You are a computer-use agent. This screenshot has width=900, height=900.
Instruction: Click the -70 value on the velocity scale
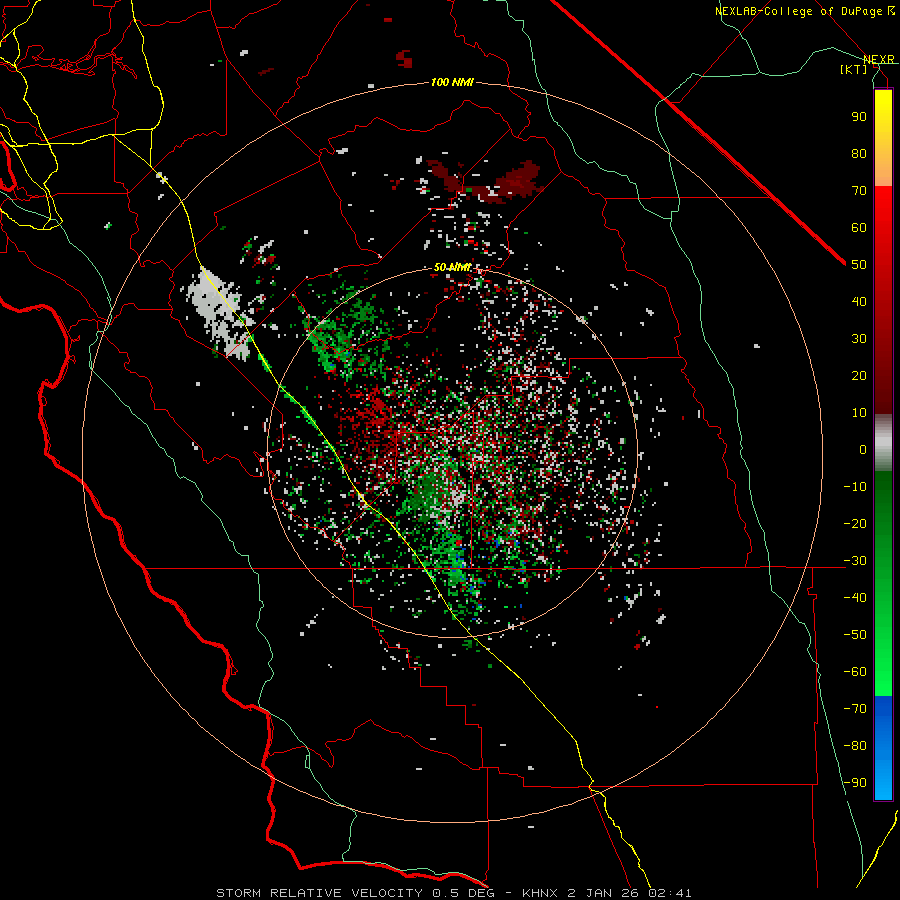tap(855, 709)
